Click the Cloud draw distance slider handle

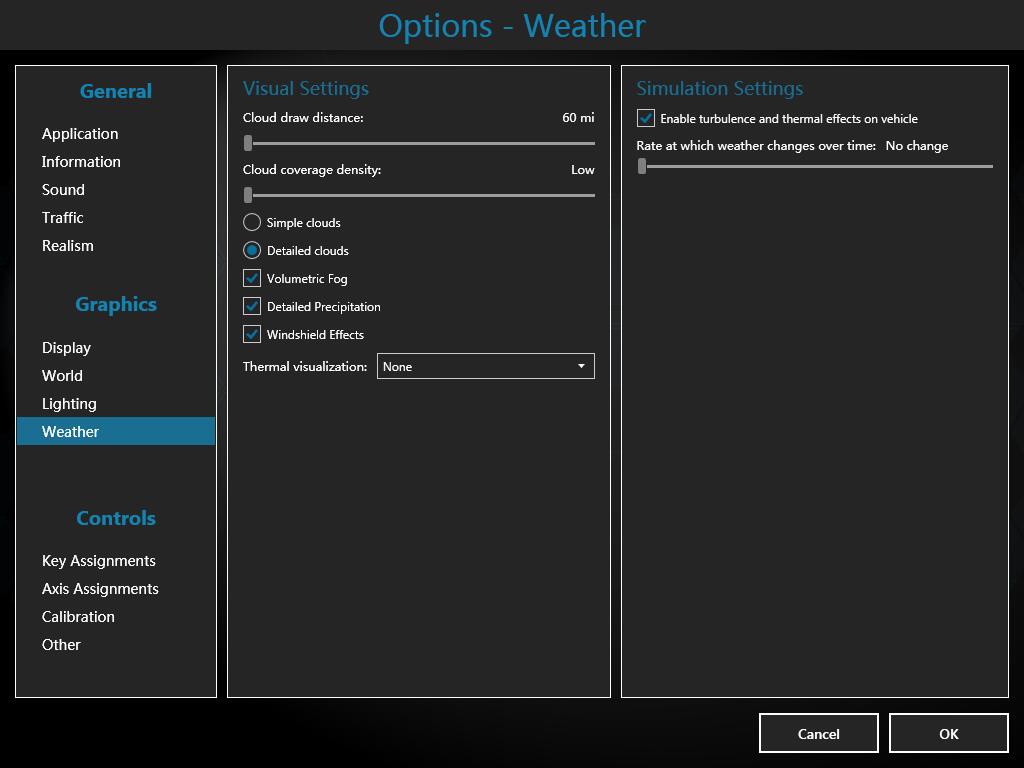click(248, 144)
